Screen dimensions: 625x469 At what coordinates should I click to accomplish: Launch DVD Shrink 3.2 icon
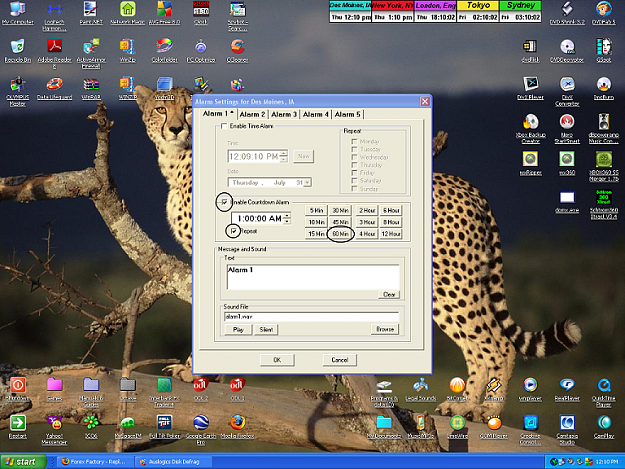567,13
